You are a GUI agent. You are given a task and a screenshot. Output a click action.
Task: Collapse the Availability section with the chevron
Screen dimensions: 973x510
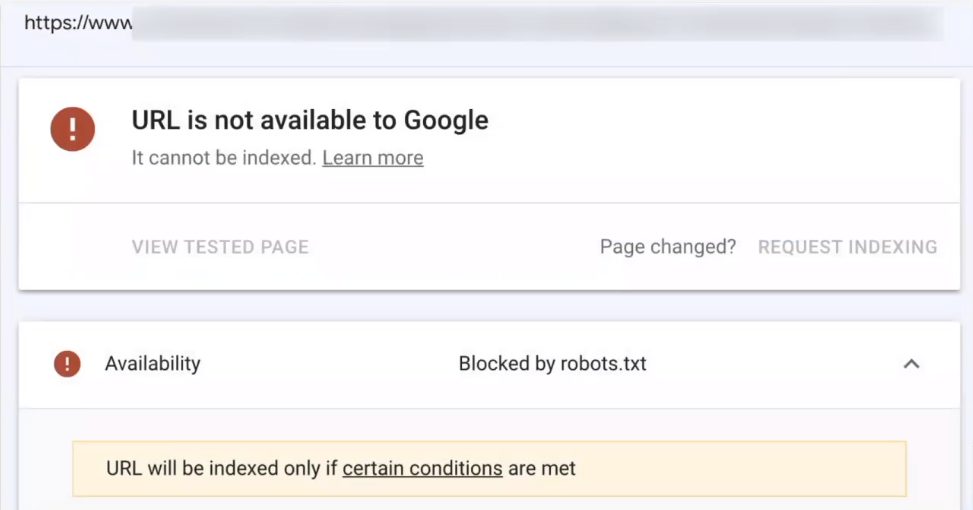tap(911, 364)
